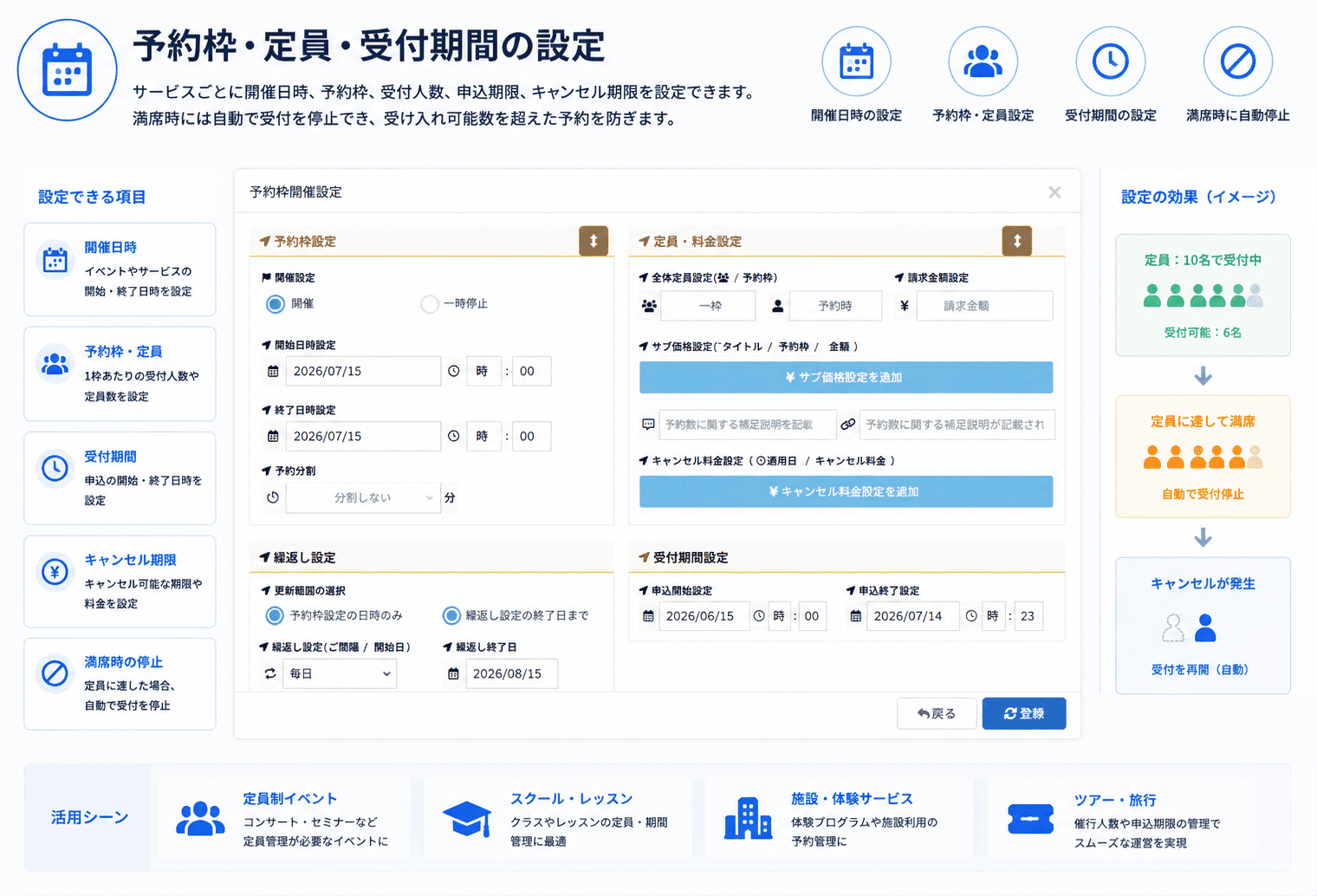Click the calendar icon of 申込終了設定

tap(856, 616)
